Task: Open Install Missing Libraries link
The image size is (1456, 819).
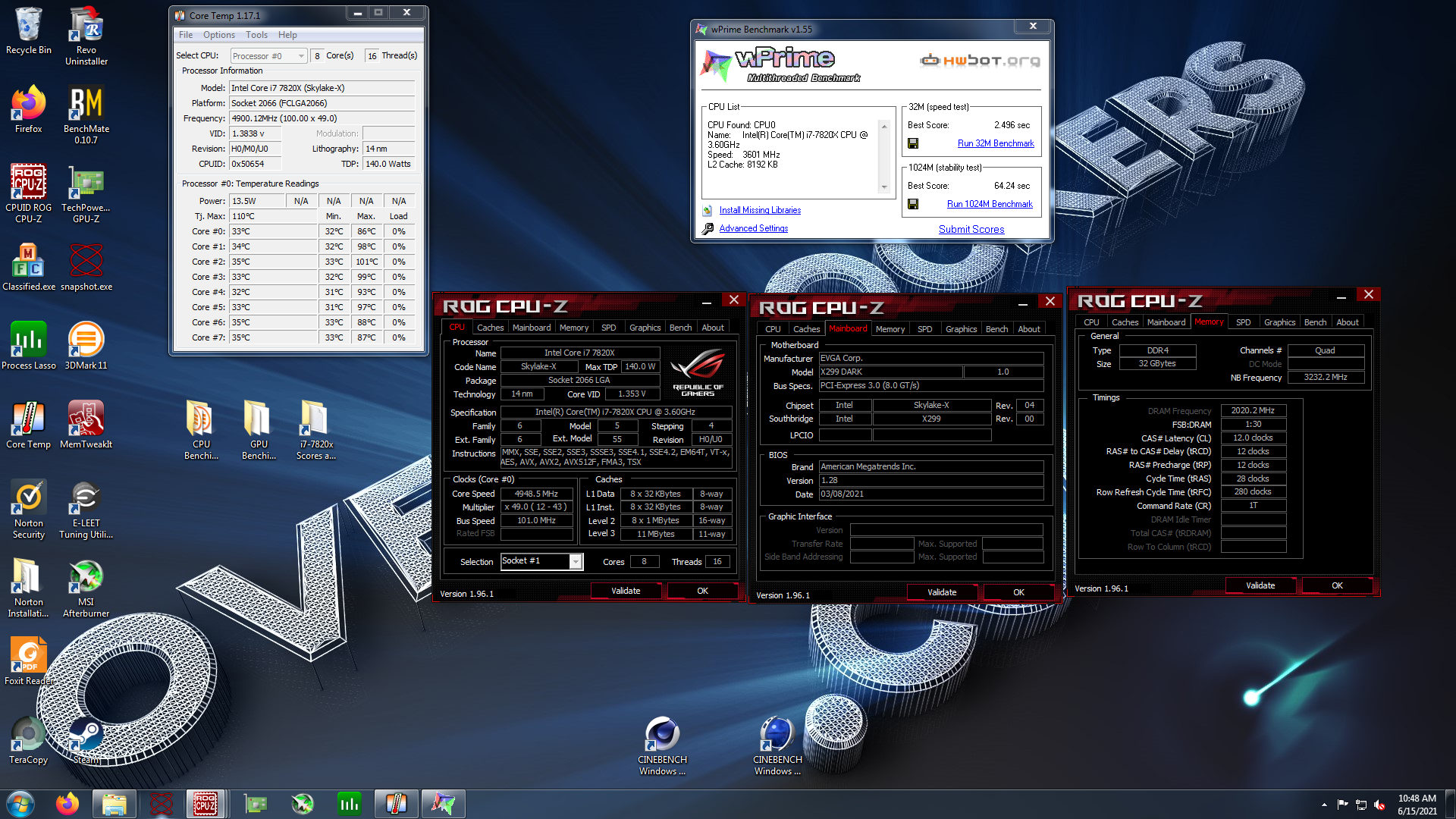Action: point(760,210)
